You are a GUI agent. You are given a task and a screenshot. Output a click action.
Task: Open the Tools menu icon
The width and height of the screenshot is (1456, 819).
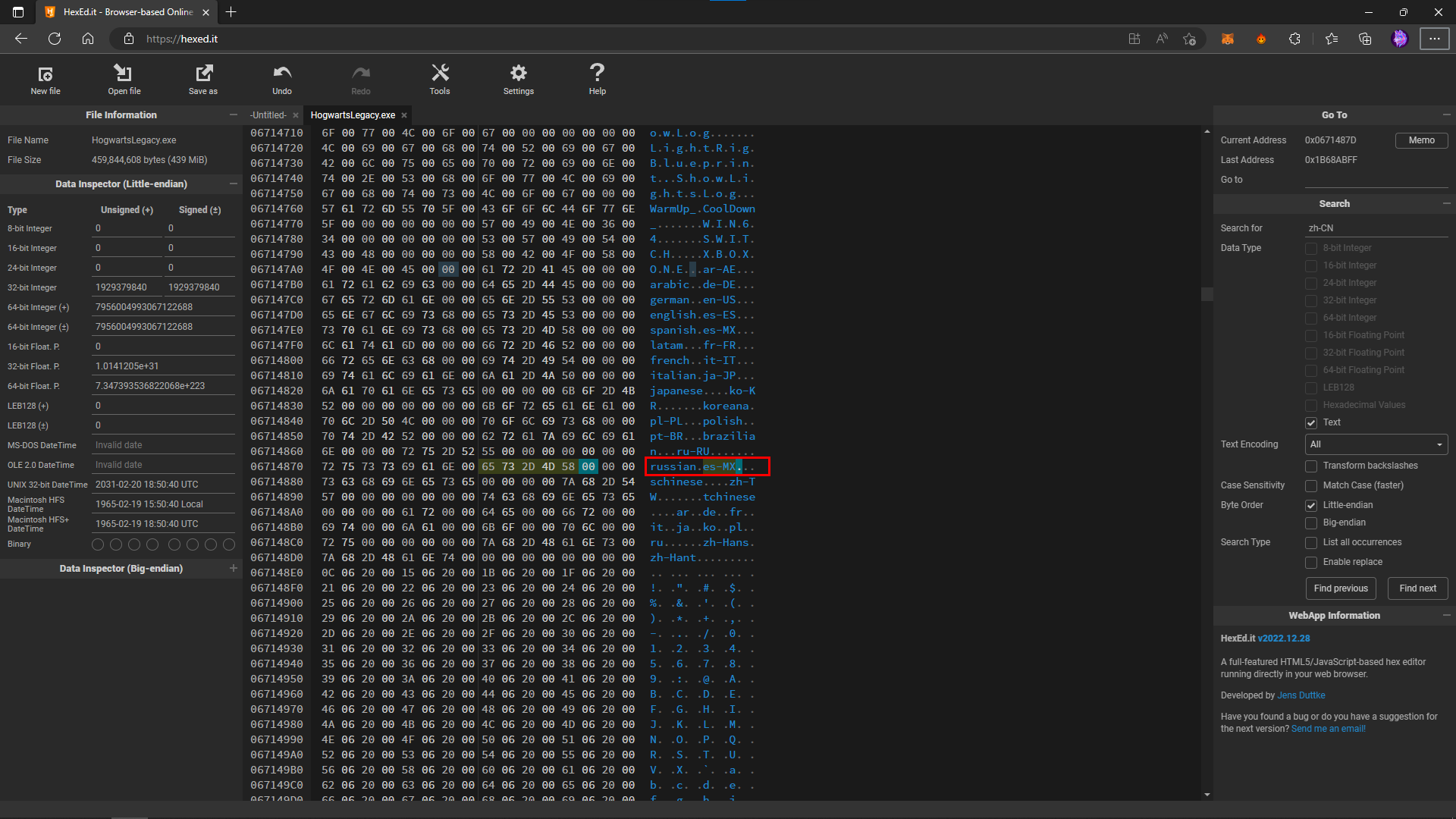(x=440, y=74)
